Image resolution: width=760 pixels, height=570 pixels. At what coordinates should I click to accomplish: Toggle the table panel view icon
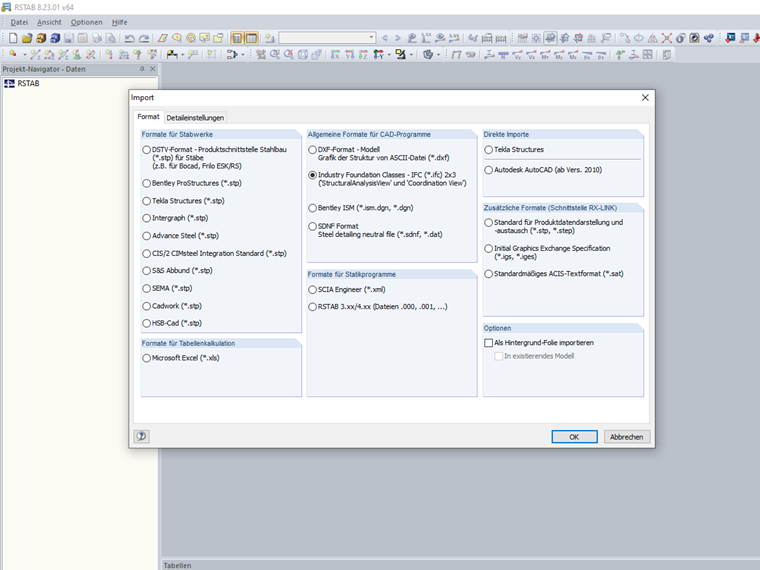251,38
